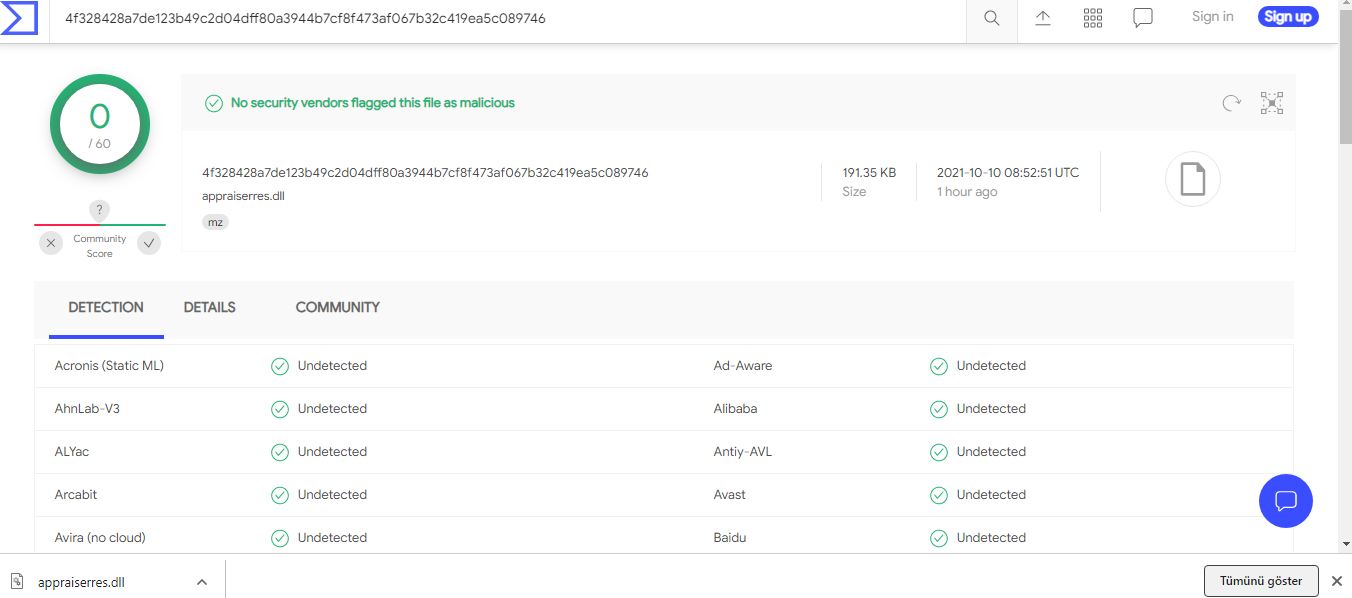Click the community score question mark

pos(98,210)
